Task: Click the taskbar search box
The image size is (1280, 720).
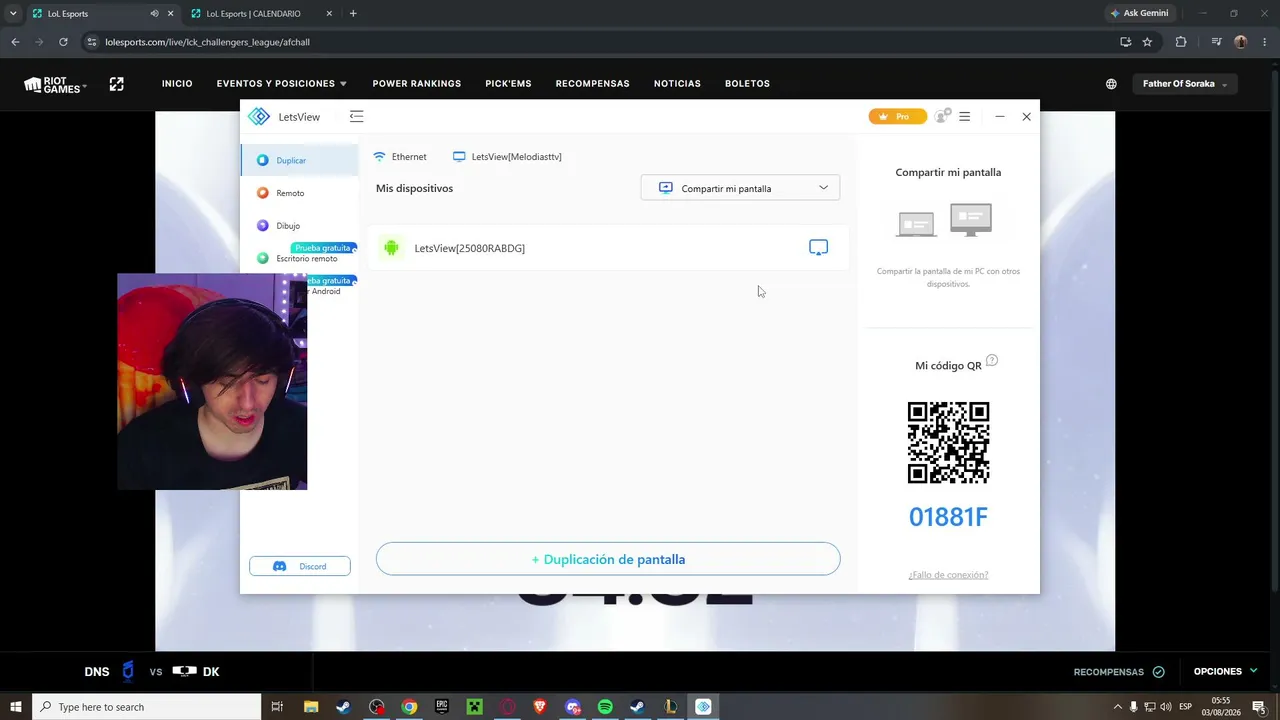Action: tap(147, 707)
